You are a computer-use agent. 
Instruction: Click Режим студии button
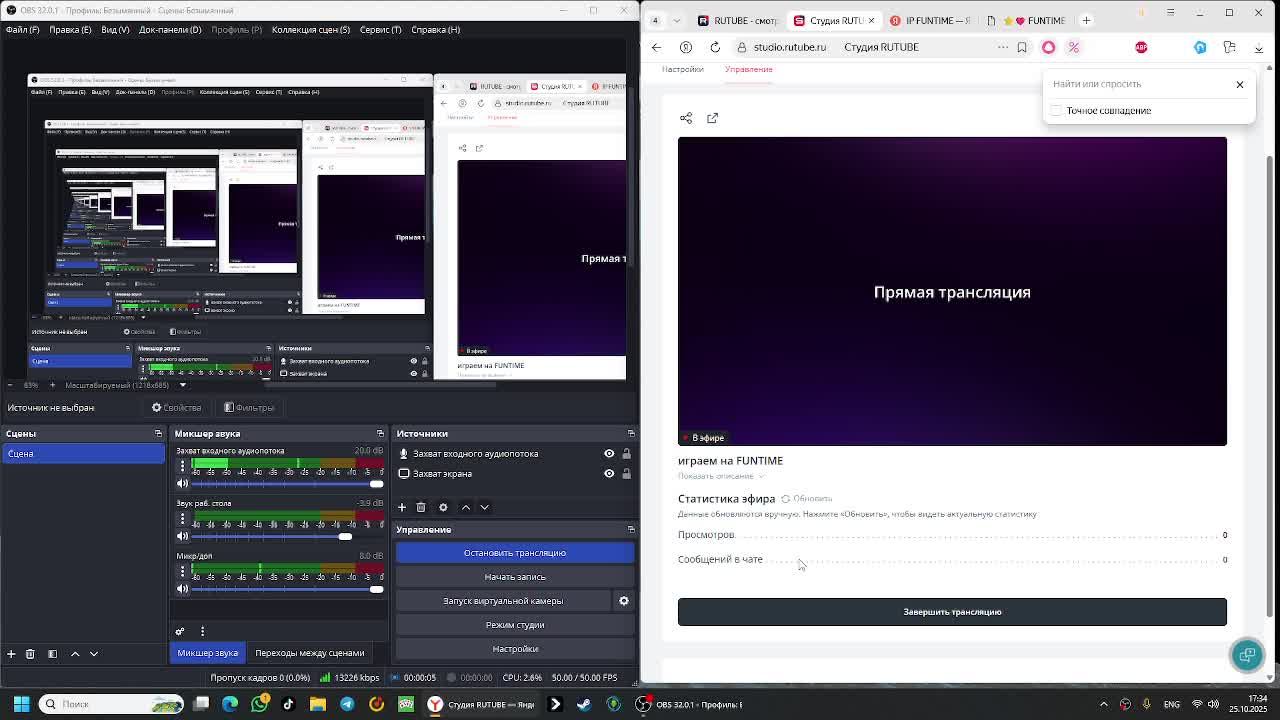(515, 625)
